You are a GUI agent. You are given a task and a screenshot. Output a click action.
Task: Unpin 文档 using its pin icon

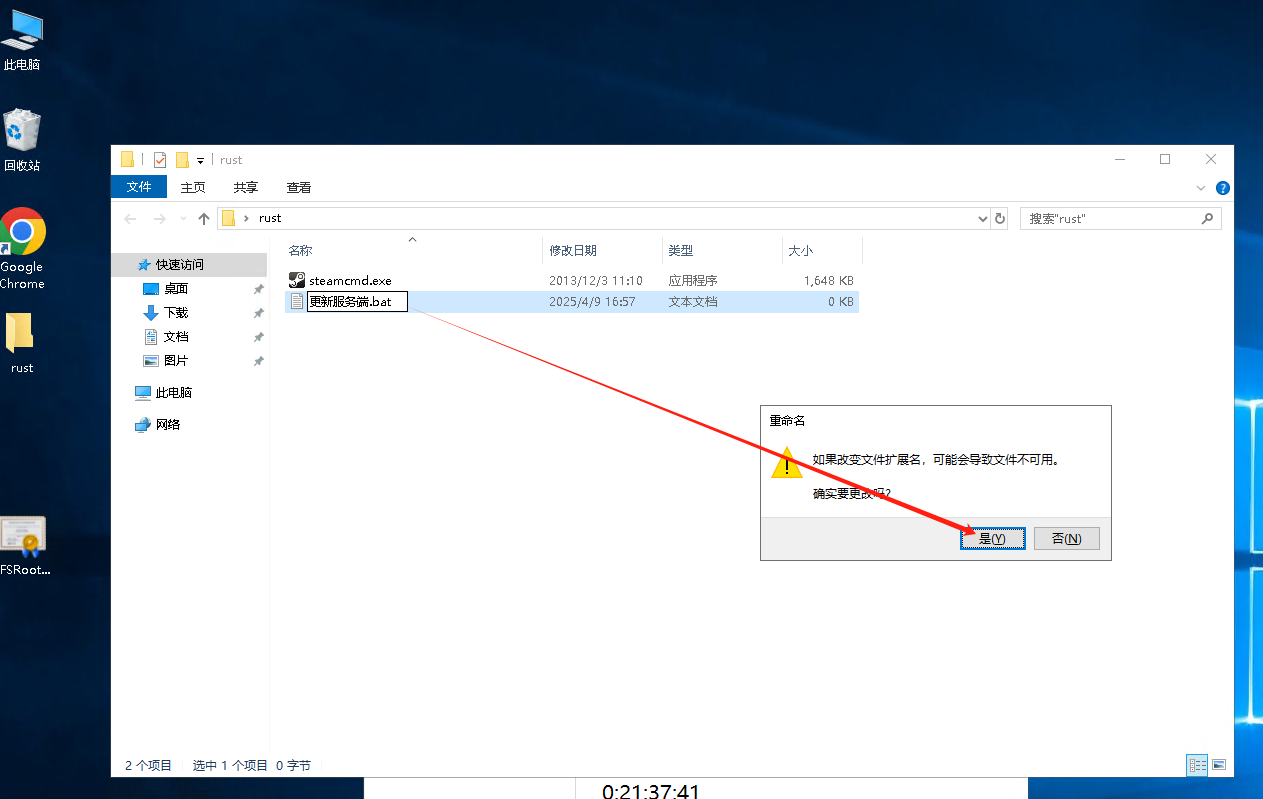(x=258, y=337)
